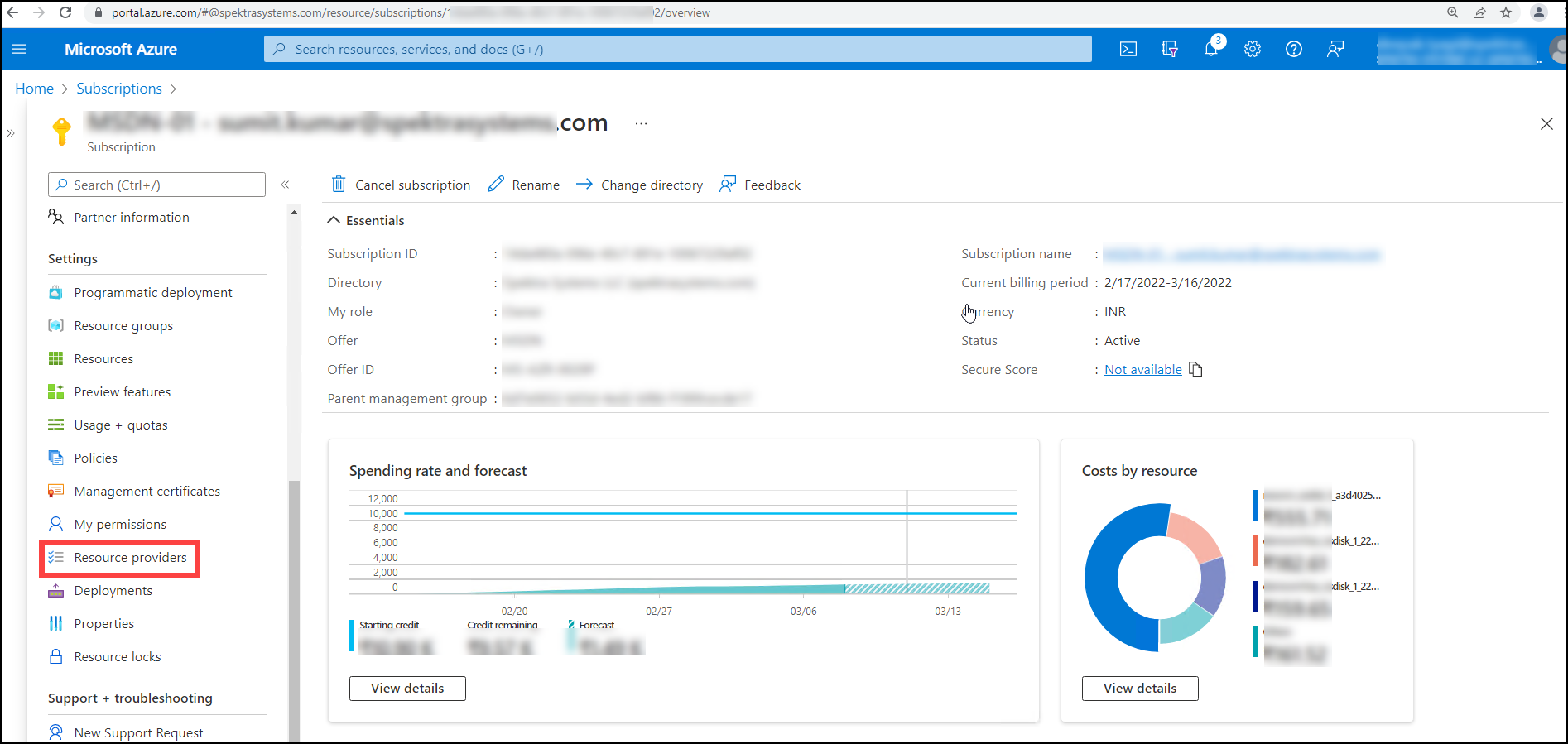Click the Not available secure score link
This screenshot has width=1568, height=744.
(1143, 369)
